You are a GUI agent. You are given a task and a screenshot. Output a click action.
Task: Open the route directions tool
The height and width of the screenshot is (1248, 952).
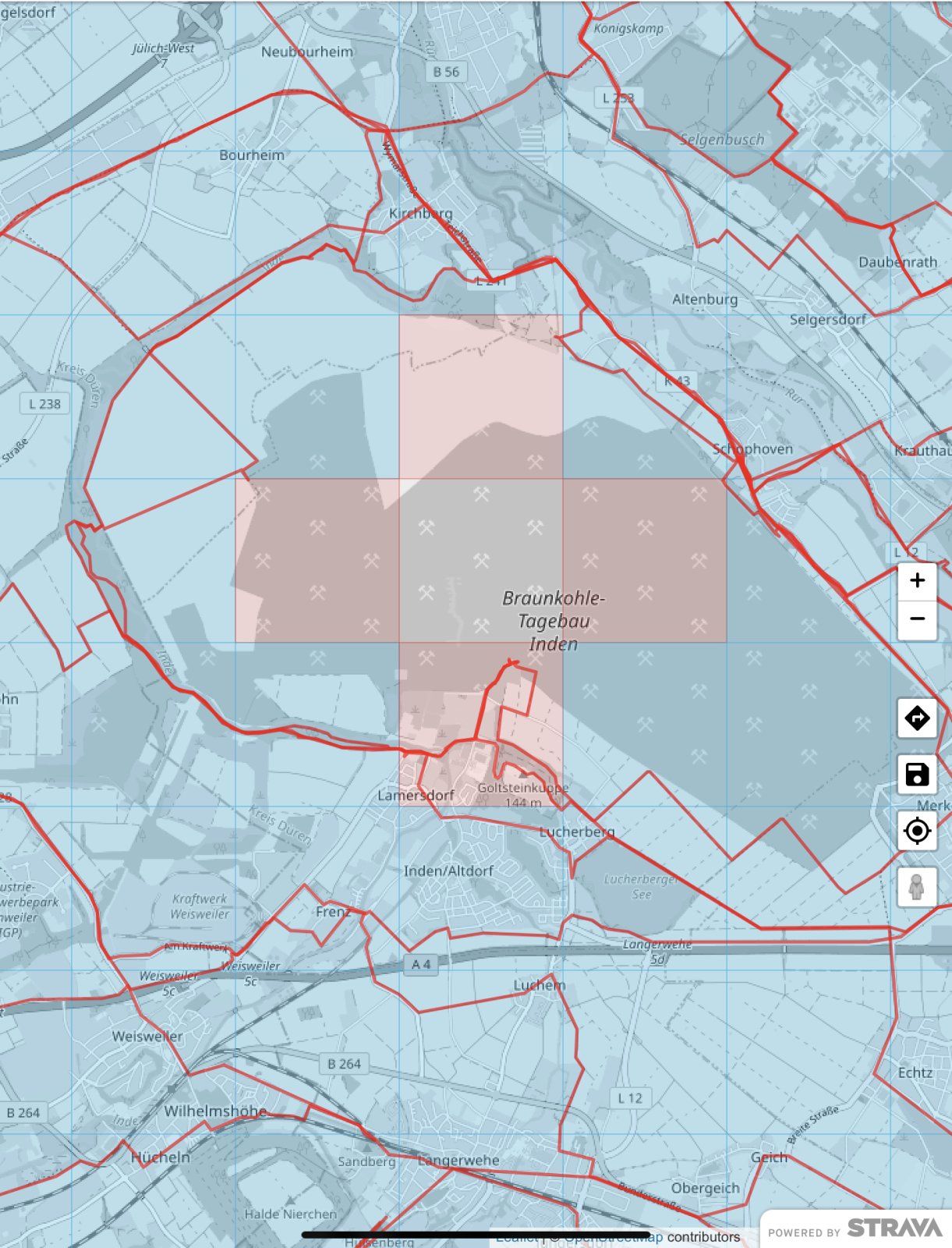(917, 718)
